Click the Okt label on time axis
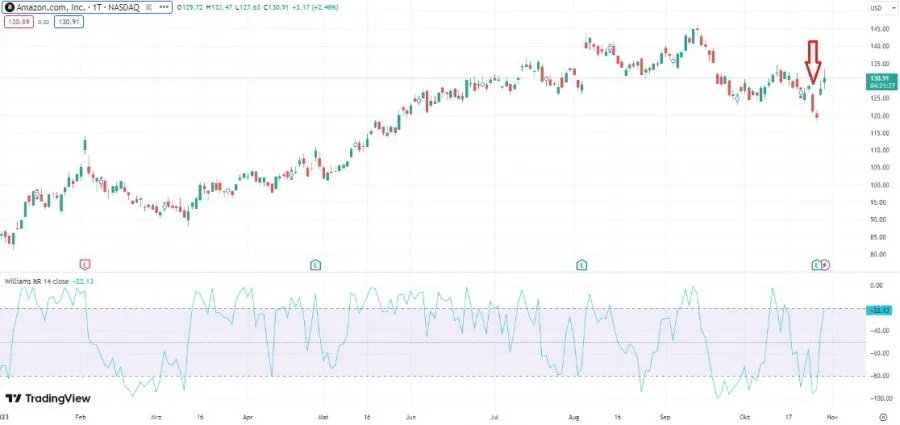Viewport: 900px width, 425px height. (745, 417)
